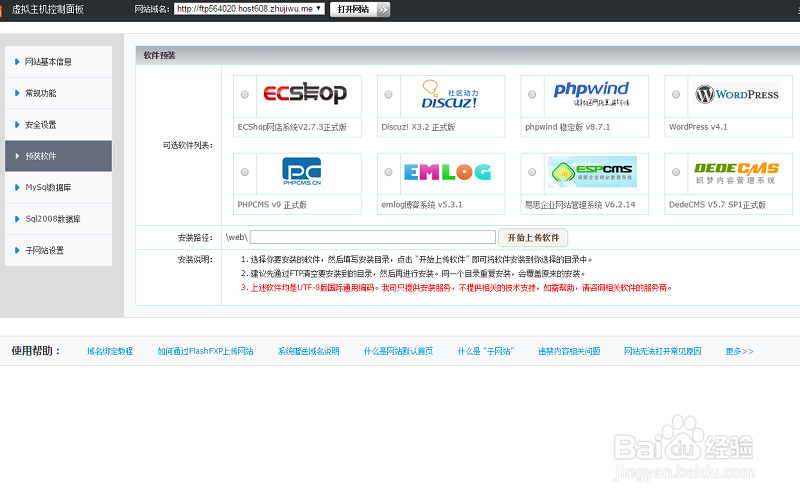The image size is (800, 500).
Task: Select the phpwind v8.7.1 radio button
Action: (x=532, y=94)
